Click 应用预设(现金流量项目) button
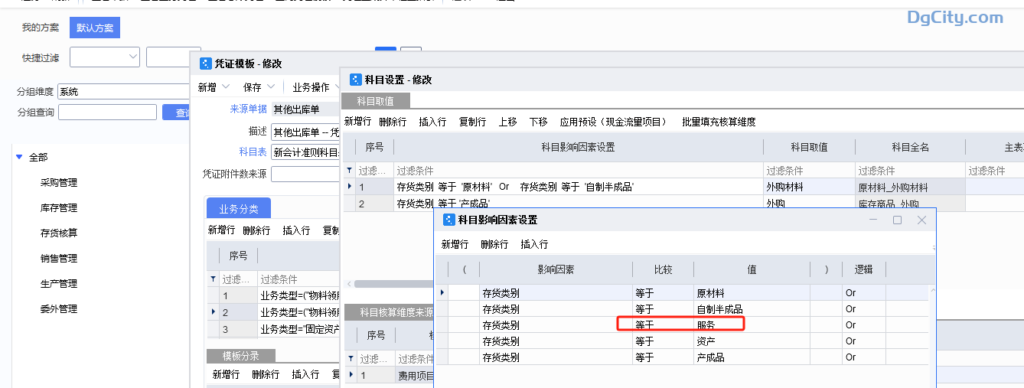This screenshot has height=388, width=1024. click(x=614, y=121)
